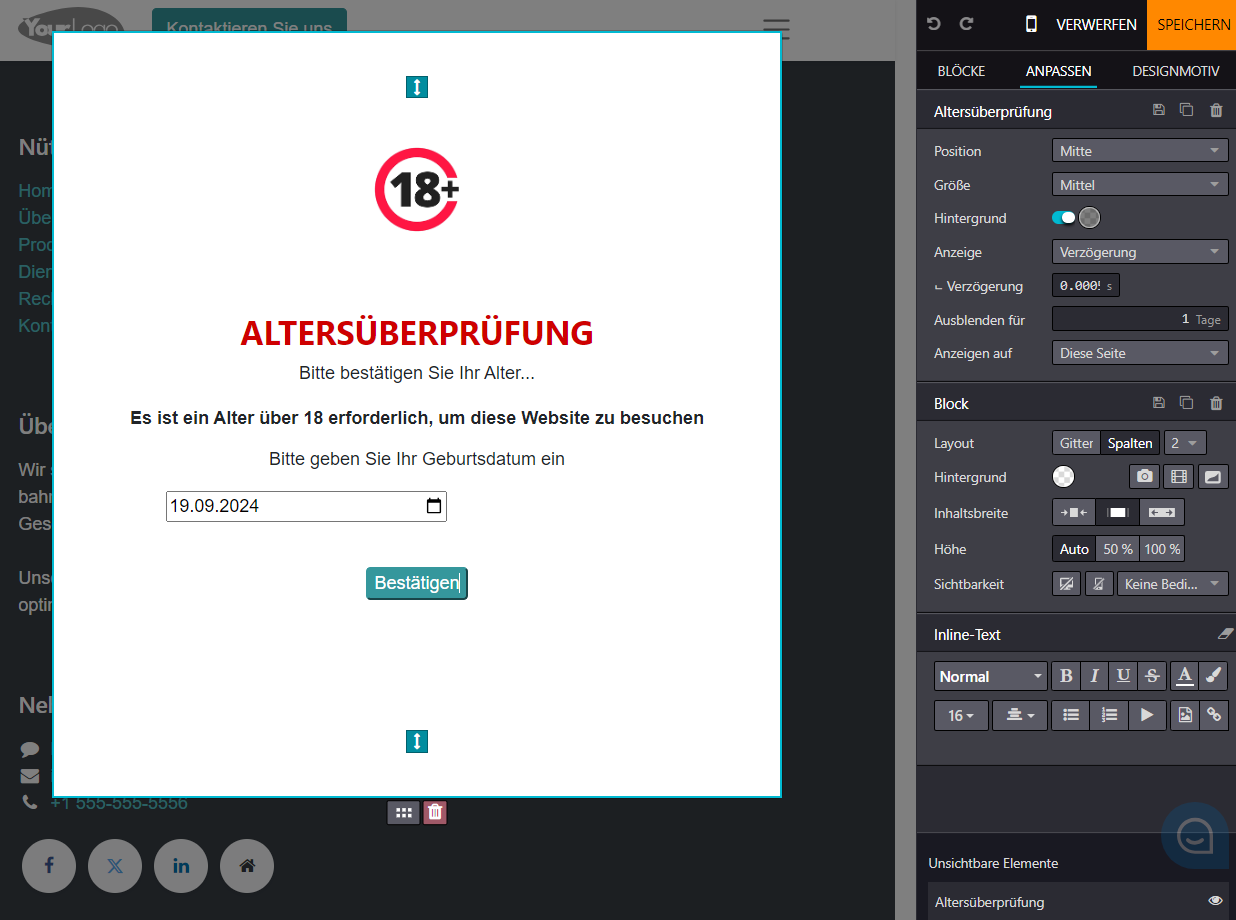Viewport: 1236px width, 920px height.
Task: Delete the Altersüberprüfung popup using its trash icon
Action: (x=1216, y=111)
